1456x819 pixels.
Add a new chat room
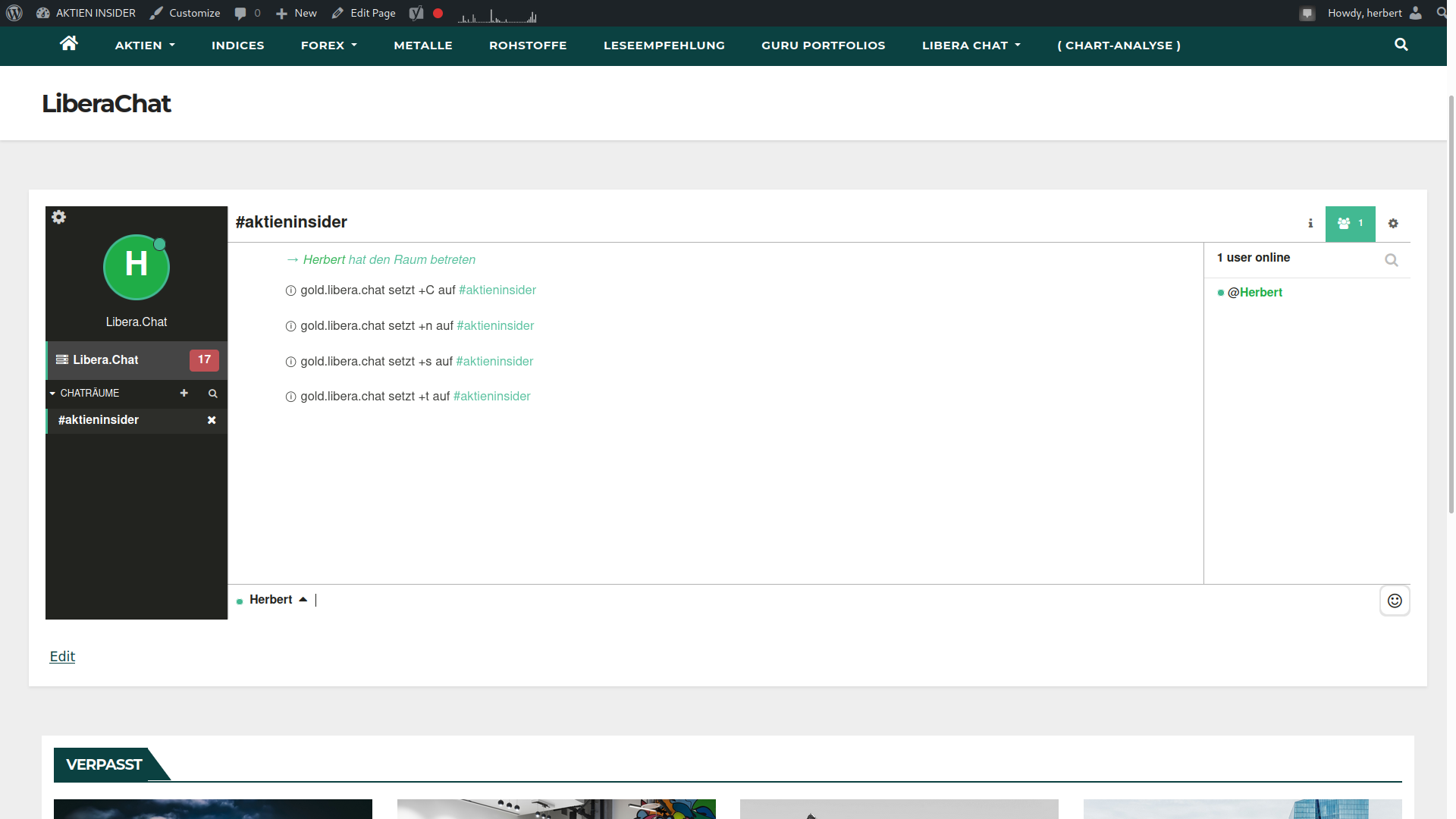(184, 393)
